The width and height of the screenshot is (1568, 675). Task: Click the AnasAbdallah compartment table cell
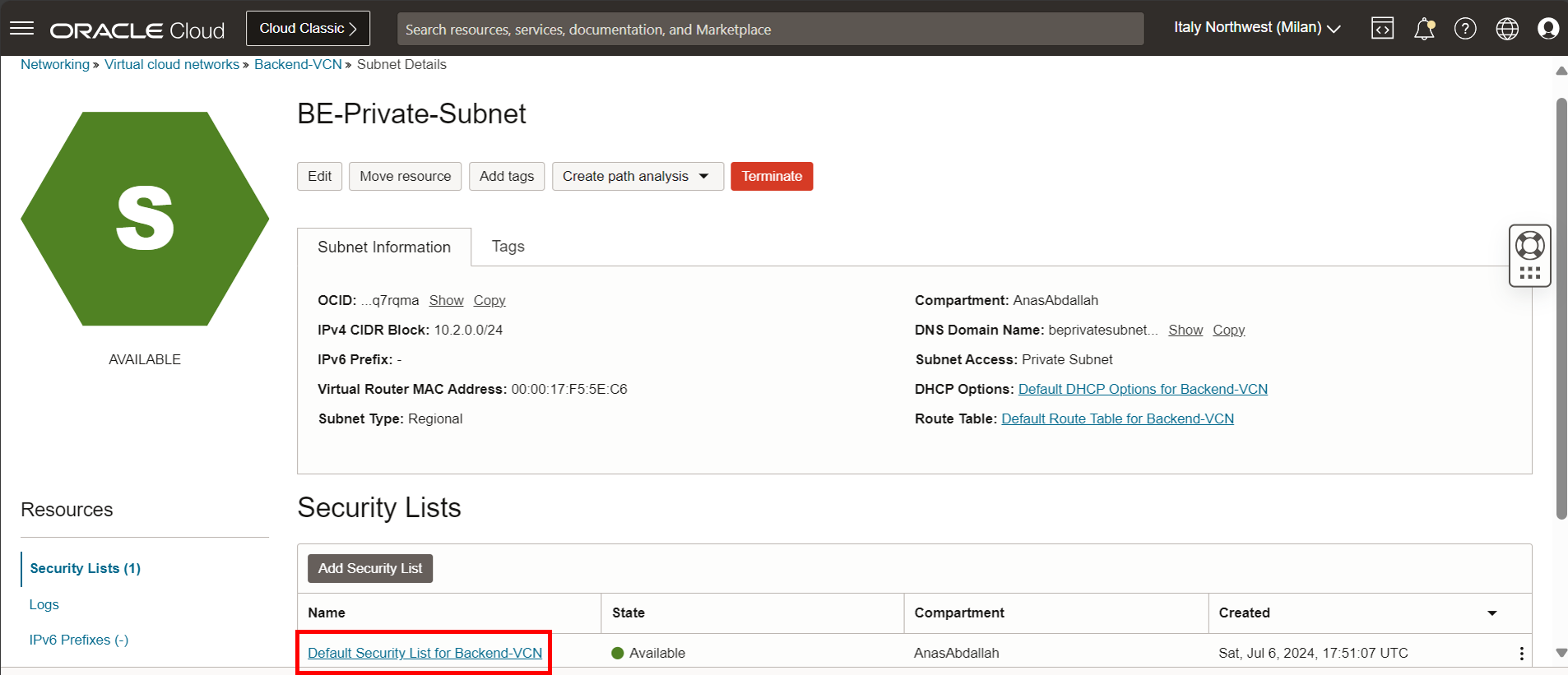click(x=957, y=653)
